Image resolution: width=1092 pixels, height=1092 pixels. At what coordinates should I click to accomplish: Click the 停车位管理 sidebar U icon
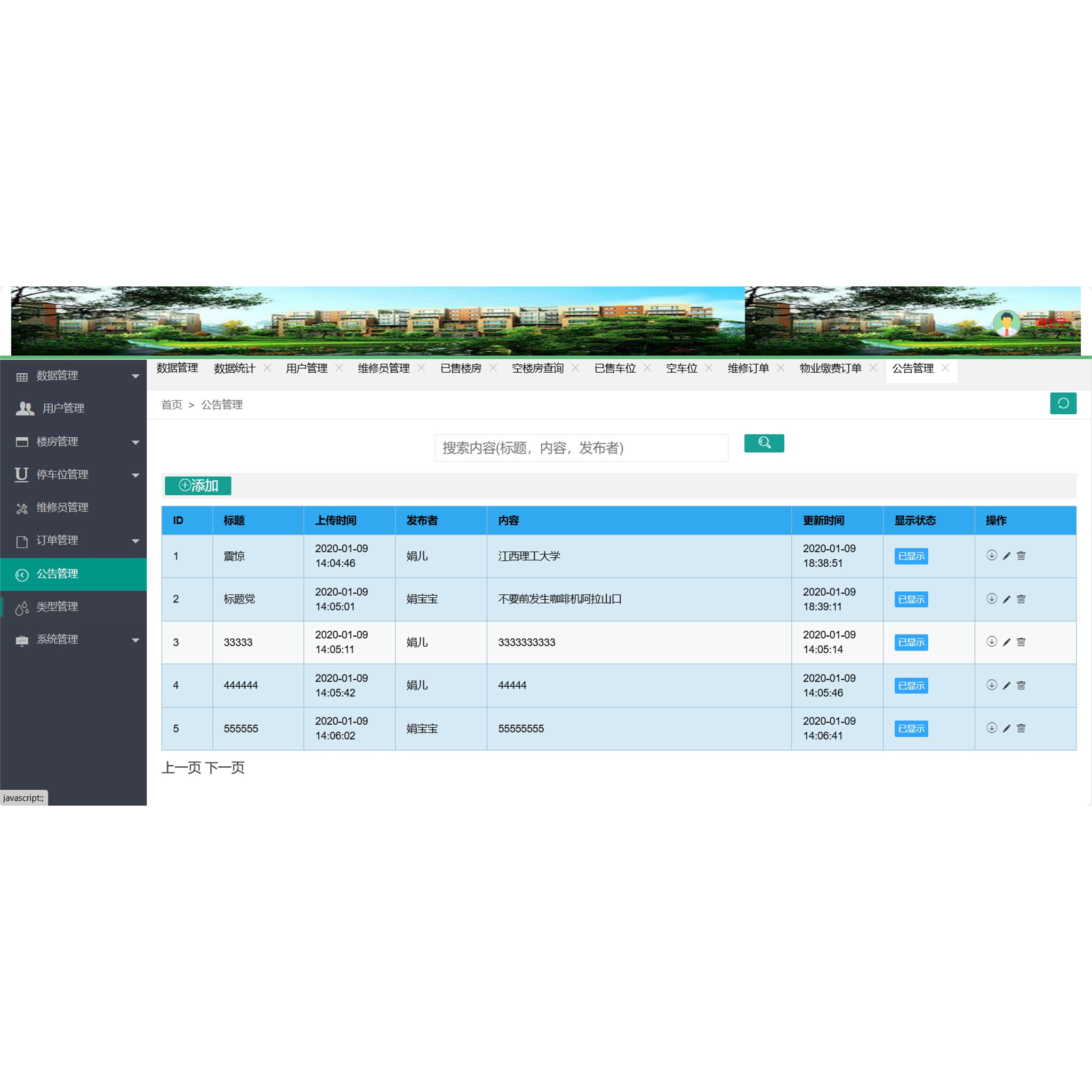point(21,474)
